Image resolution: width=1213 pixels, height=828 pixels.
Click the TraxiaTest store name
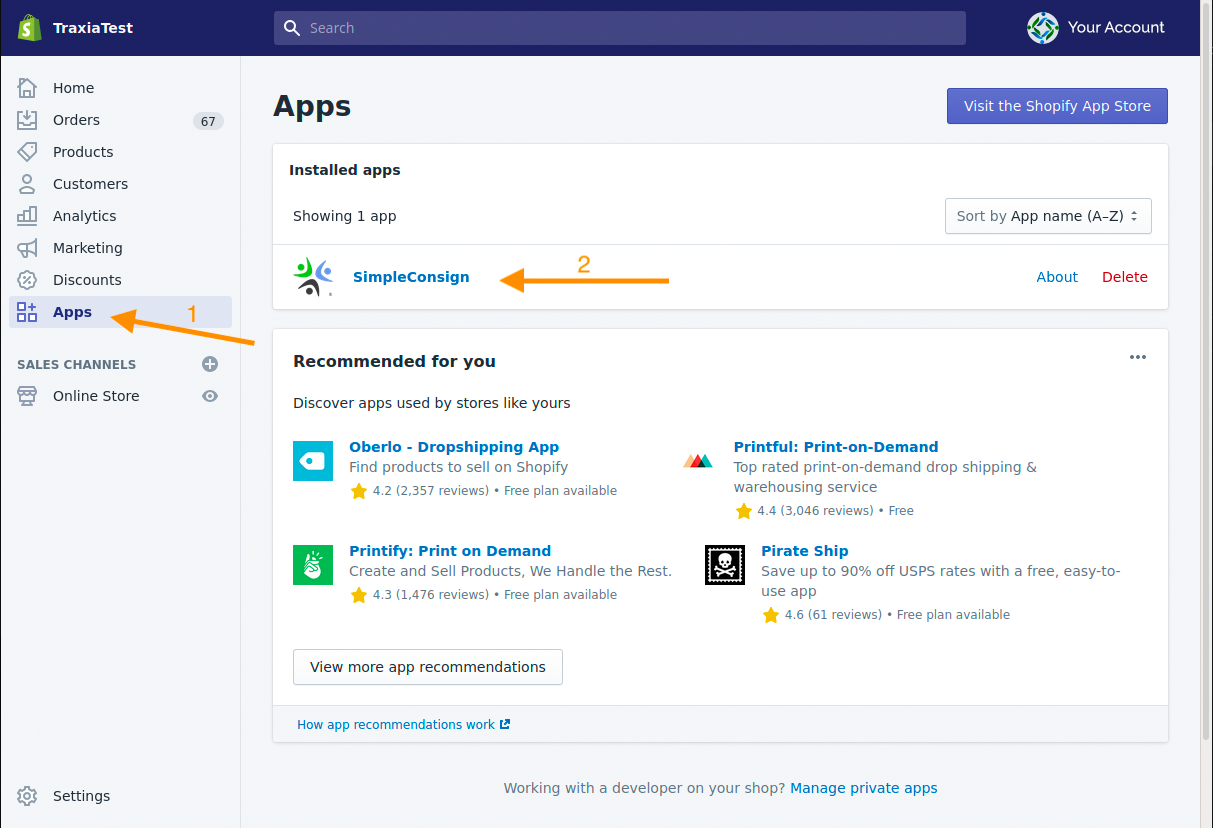point(93,28)
